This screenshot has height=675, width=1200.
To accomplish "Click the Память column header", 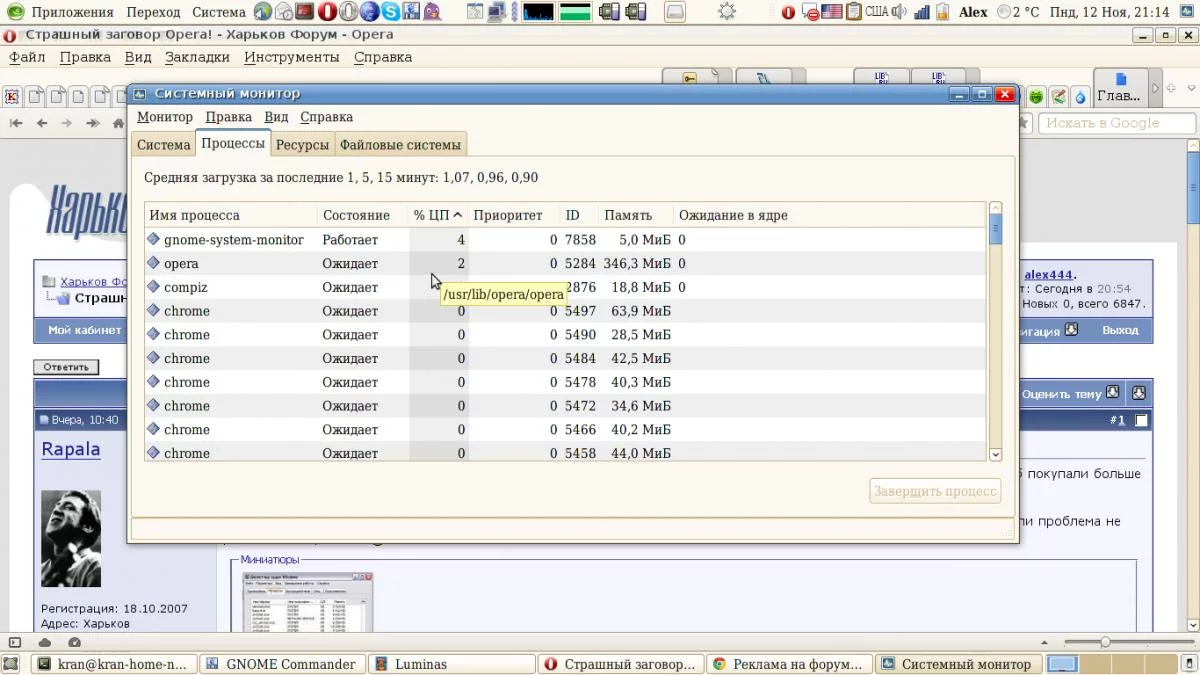I will coord(634,215).
